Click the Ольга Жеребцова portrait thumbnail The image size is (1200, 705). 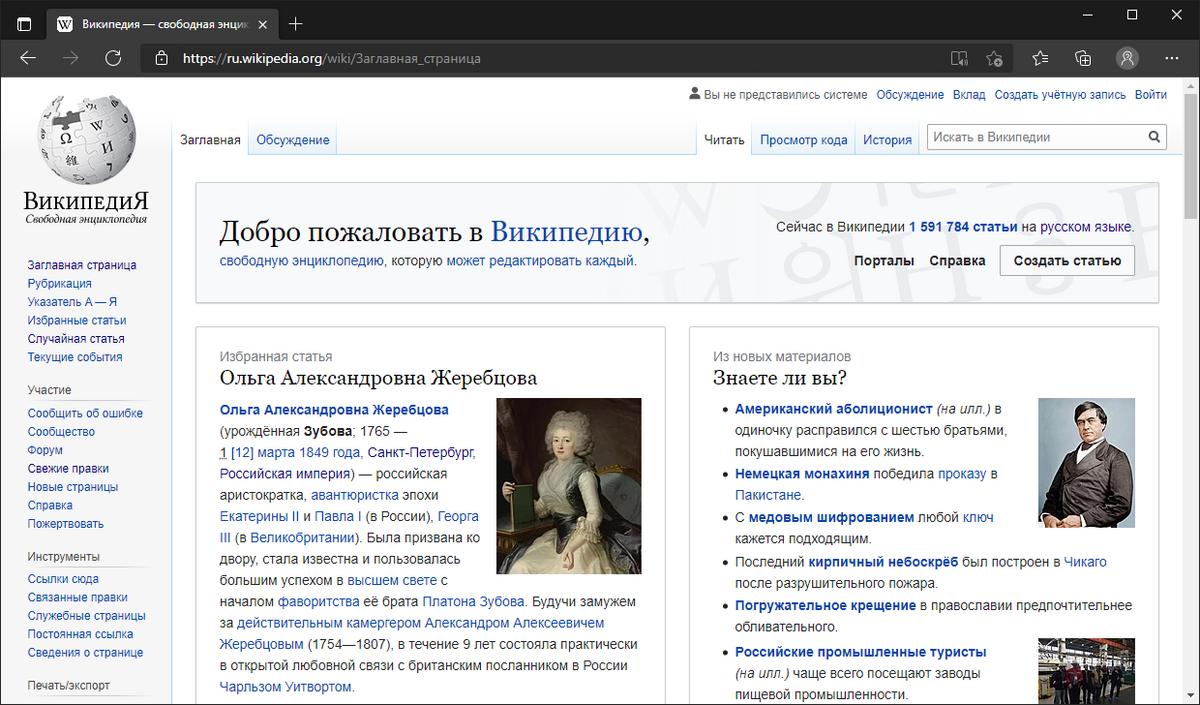pyautogui.click(x=569, y=486)
